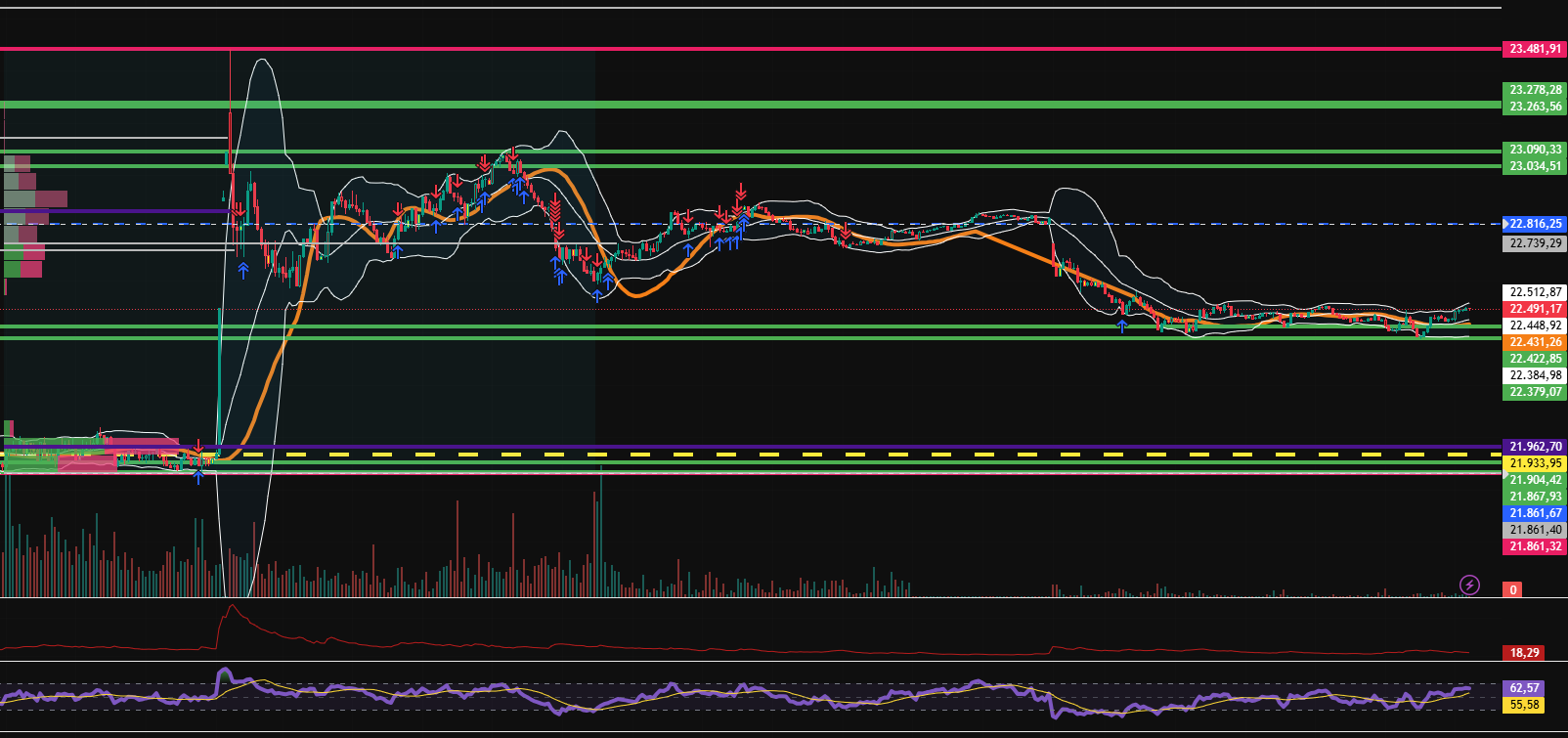Click the gray 22.739,29 price label
Screen dimensions: 1568x738
coord(1535,243)
